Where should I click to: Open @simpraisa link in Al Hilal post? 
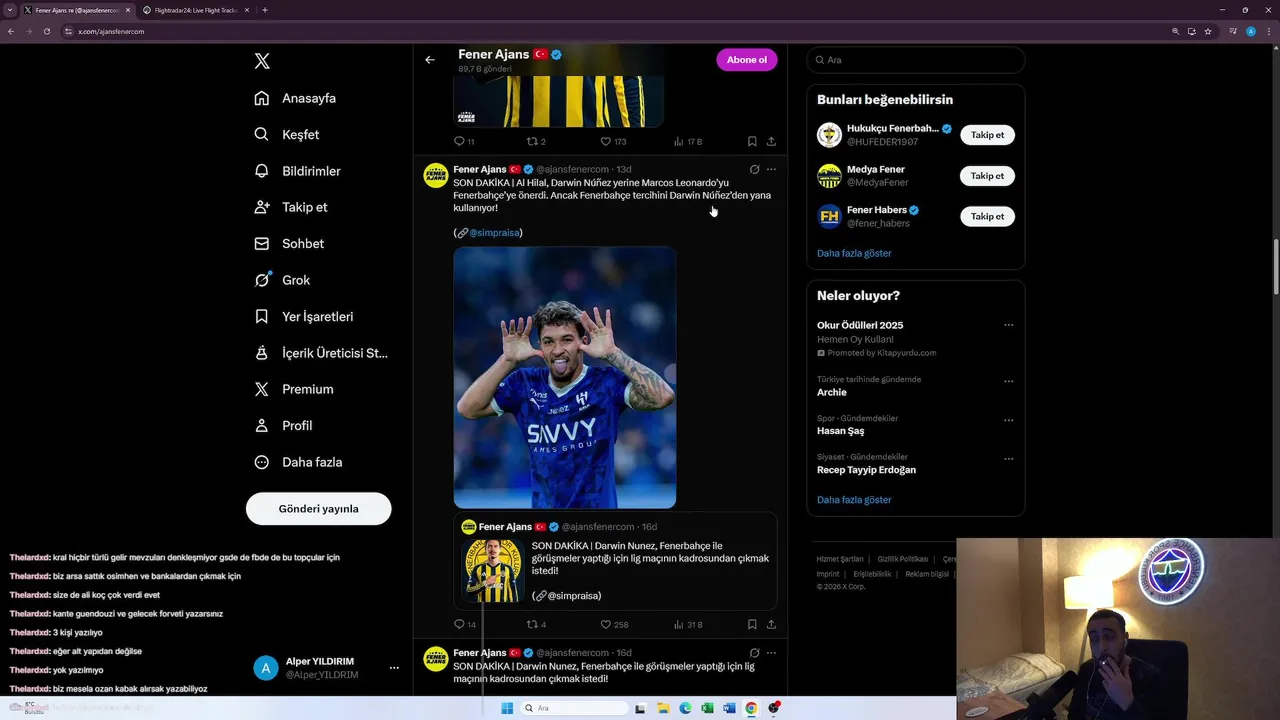494,232
